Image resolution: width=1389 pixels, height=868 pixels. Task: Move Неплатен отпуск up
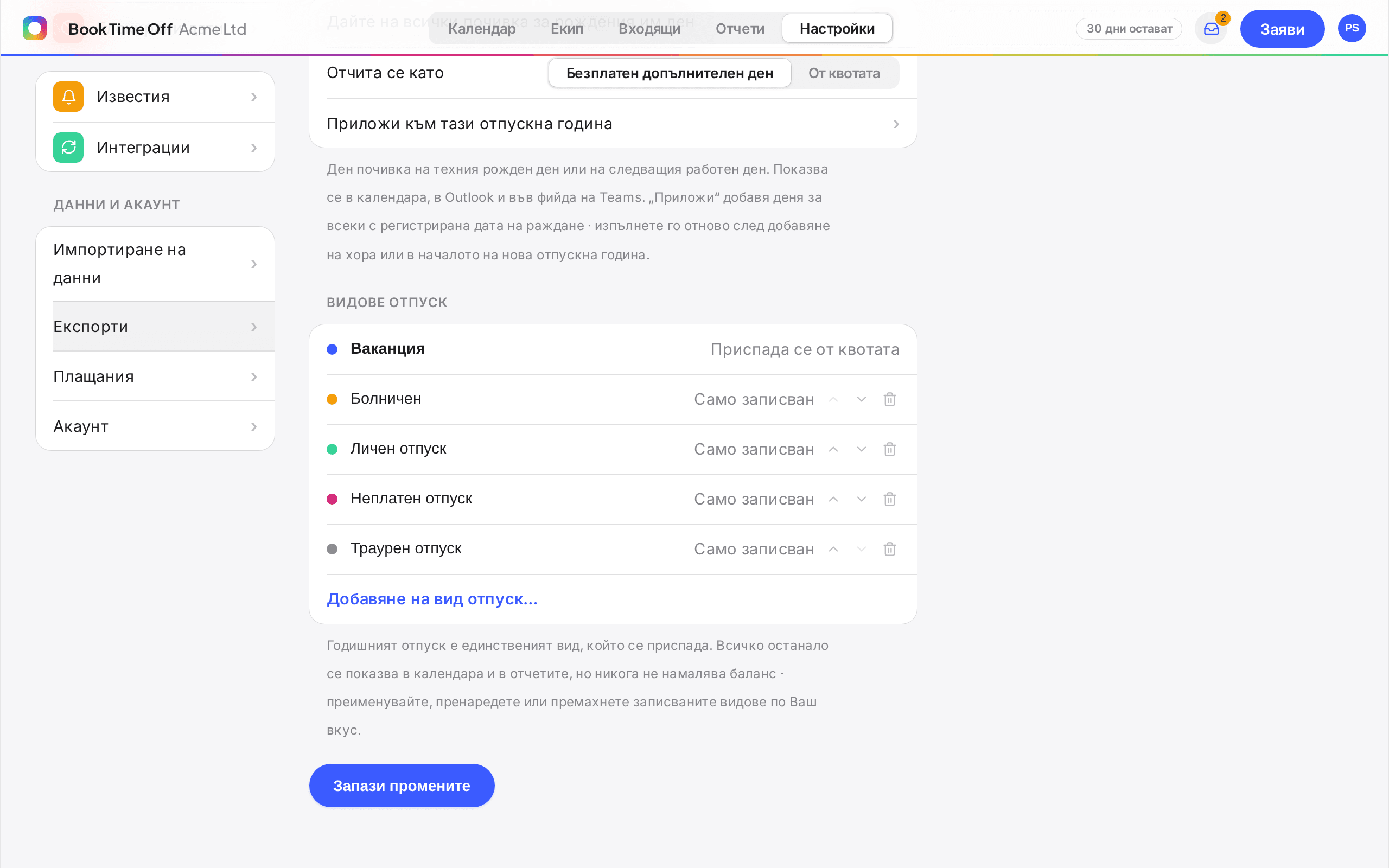[833, 499]
